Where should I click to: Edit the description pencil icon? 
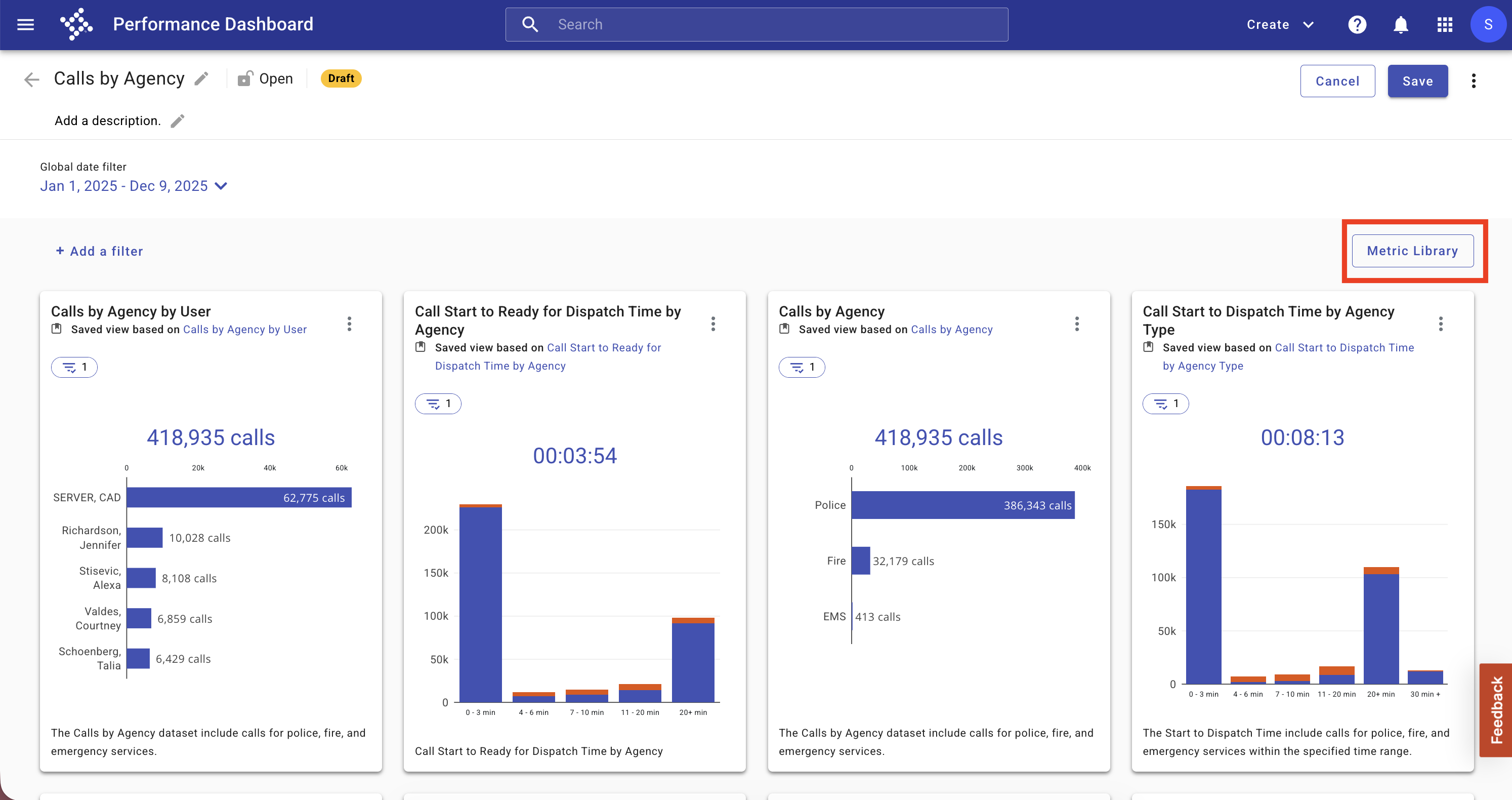[177, 121]
